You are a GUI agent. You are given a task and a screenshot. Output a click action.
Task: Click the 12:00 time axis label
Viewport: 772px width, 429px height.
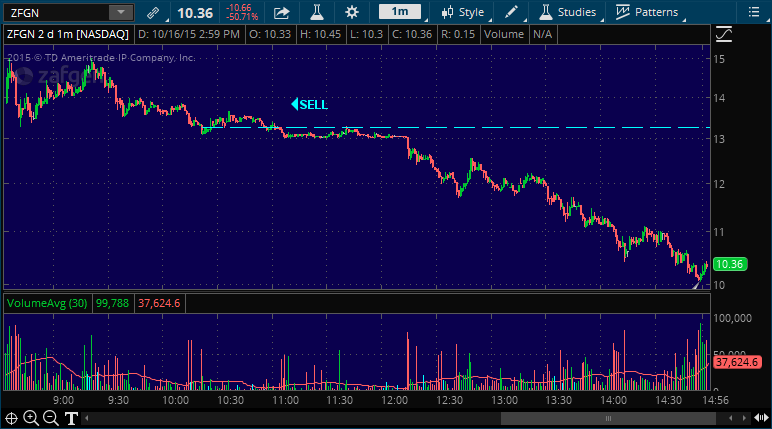click(x=394, y=400)
